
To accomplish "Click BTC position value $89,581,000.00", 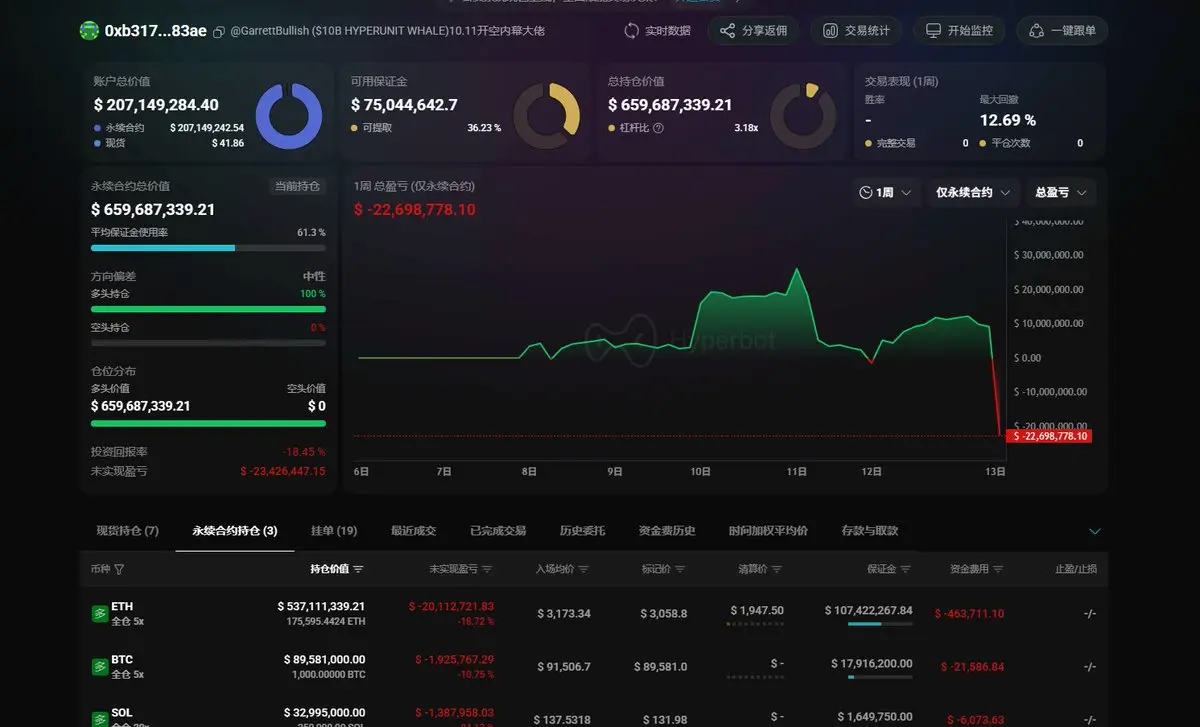I will pyautogui.click(x=325, y=659).
